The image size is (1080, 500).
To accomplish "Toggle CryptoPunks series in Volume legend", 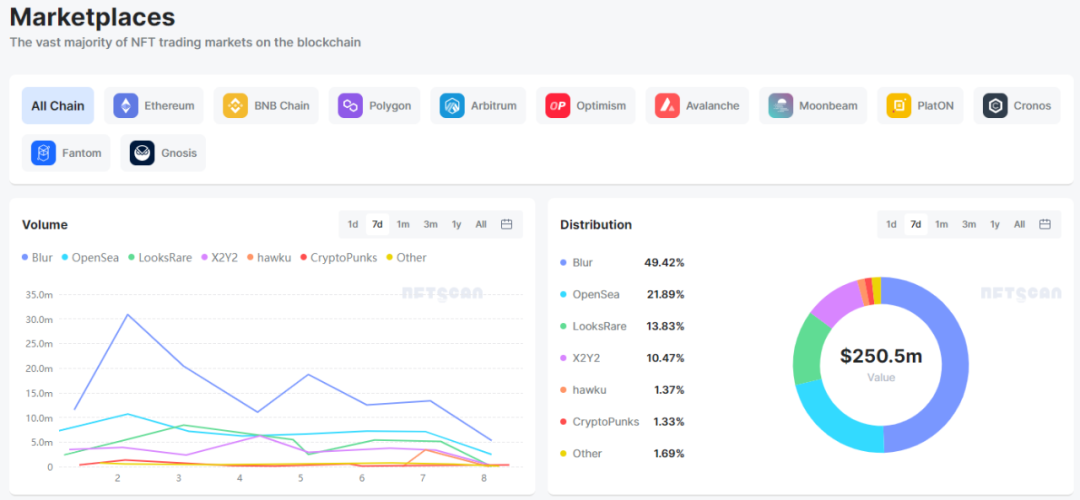I will (338, 258).
